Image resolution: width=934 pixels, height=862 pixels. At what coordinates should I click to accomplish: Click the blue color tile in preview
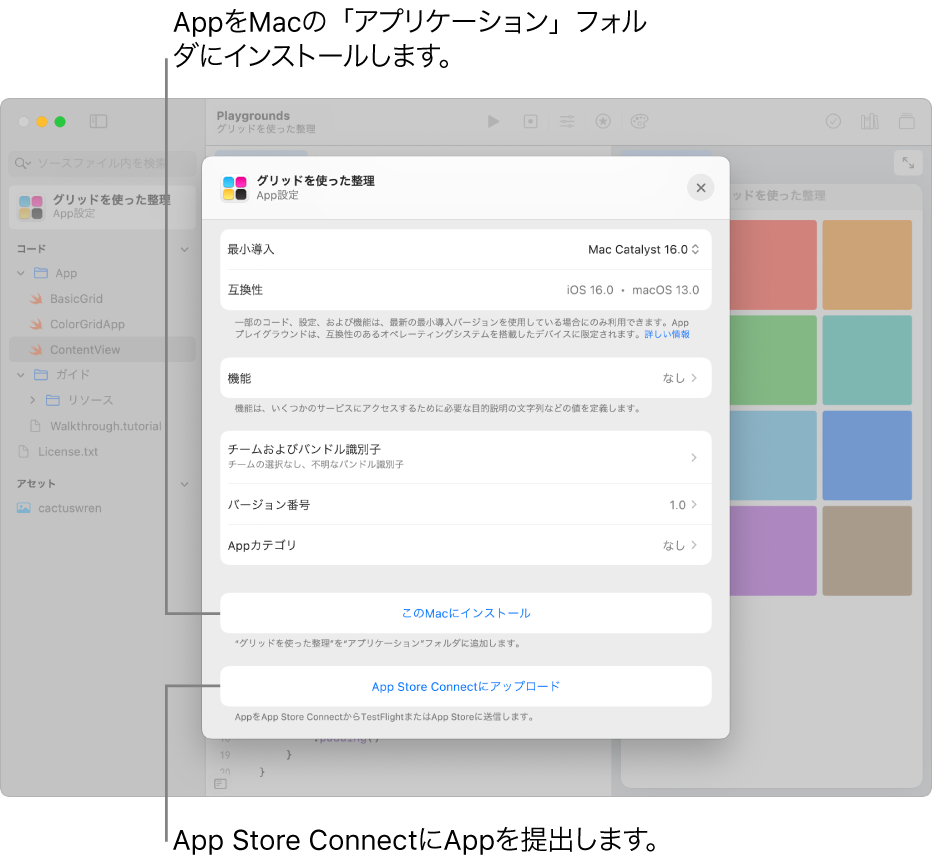click(x=867, y=455)
